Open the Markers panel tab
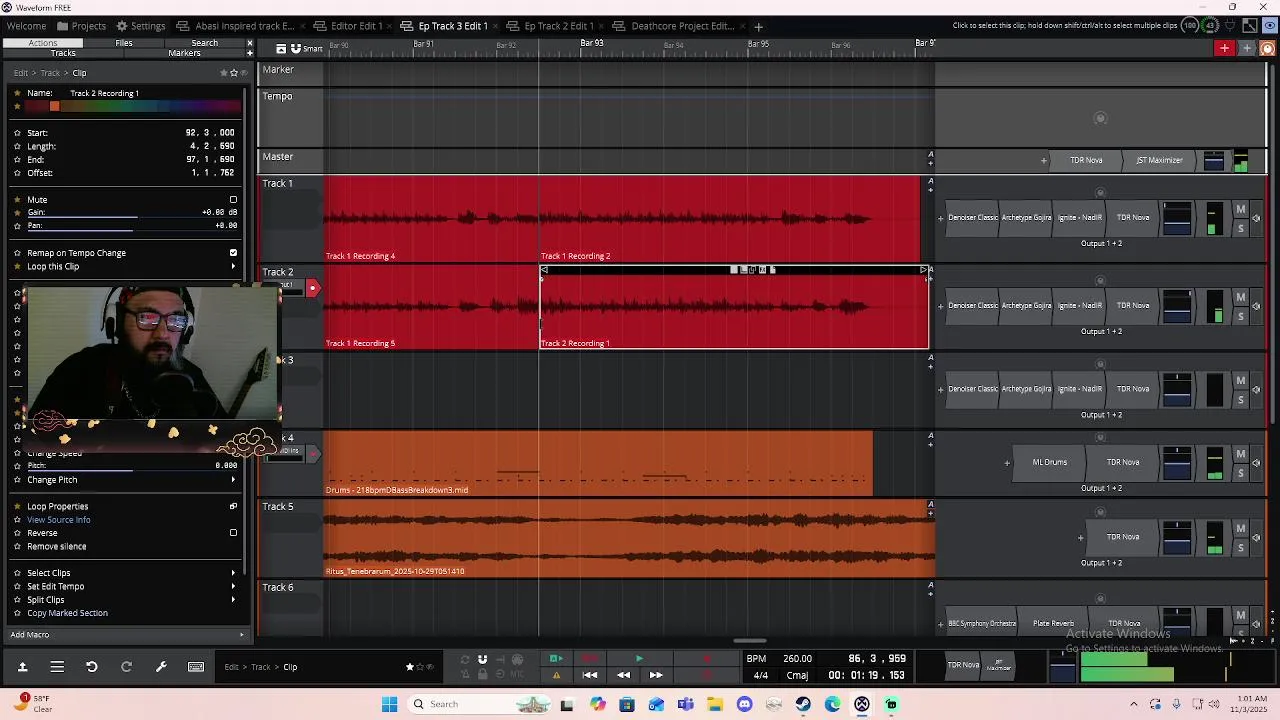Image resolution: width=1280 pixels, height=720 pixels. click(185, 53)
